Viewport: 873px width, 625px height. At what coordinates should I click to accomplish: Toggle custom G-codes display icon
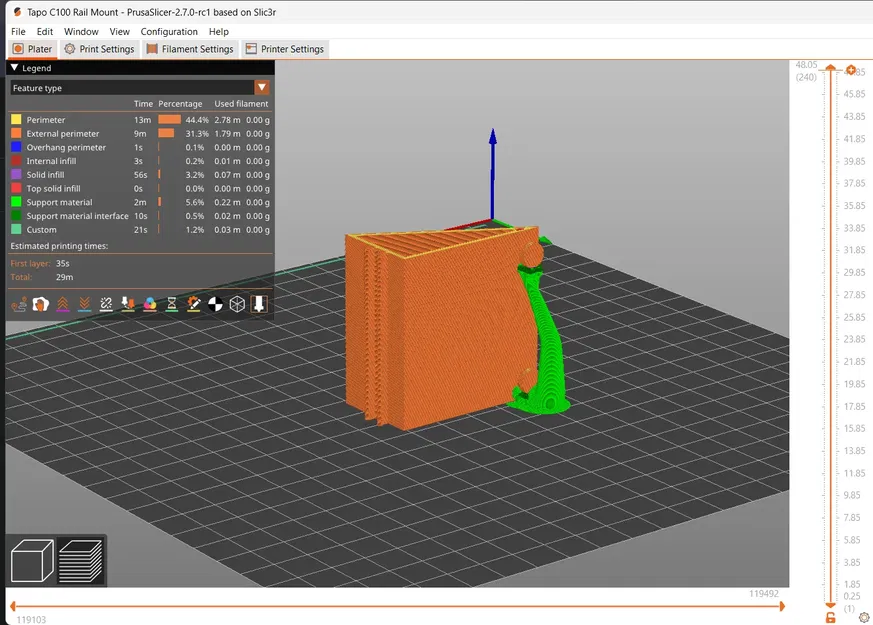(193, 304)
